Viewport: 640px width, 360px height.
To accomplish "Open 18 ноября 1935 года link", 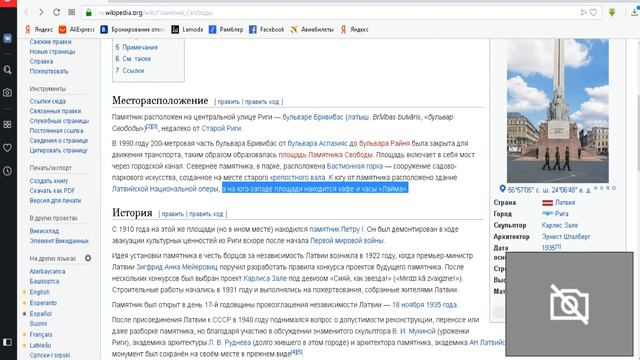I will (424, 305).
